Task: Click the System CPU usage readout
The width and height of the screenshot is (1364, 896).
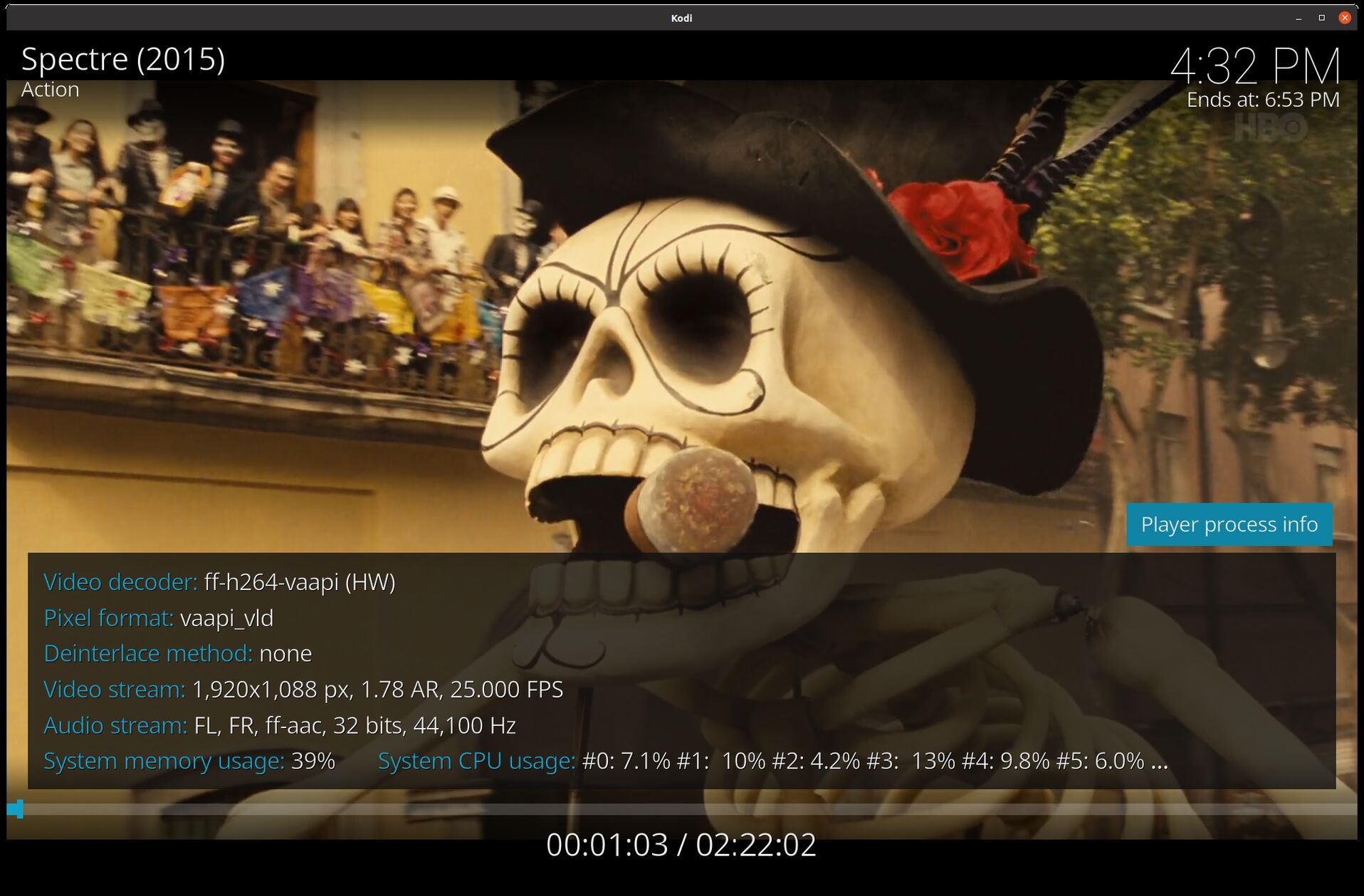Action: [x=773, y=761]
